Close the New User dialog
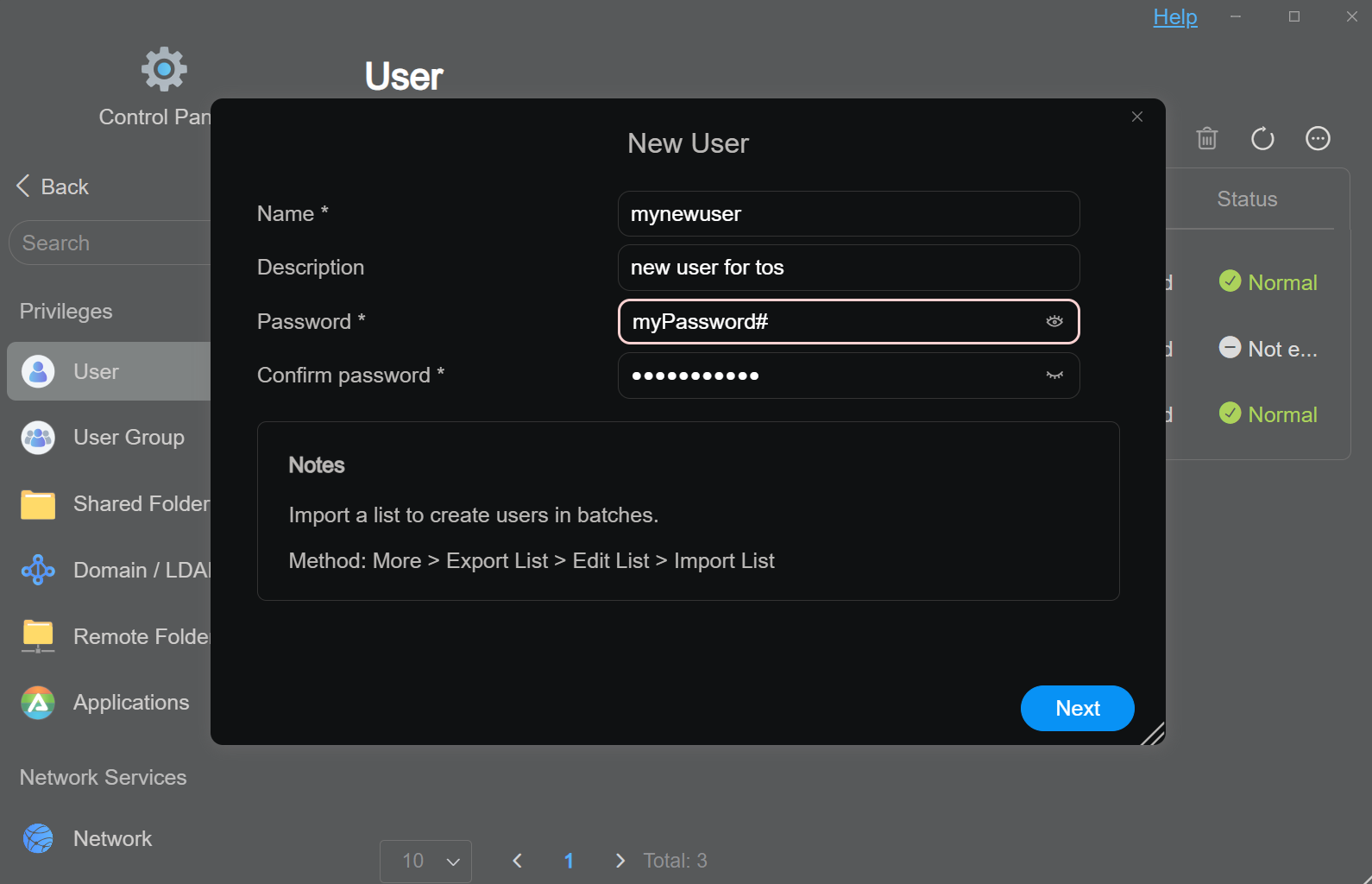This screenshot has width=1372, height=884. point(1137,117)
